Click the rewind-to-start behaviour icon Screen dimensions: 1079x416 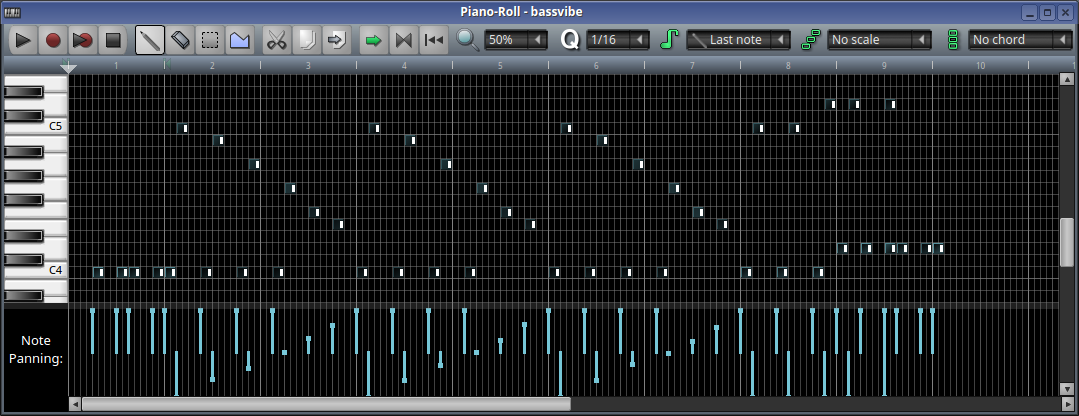coord(433,40)
